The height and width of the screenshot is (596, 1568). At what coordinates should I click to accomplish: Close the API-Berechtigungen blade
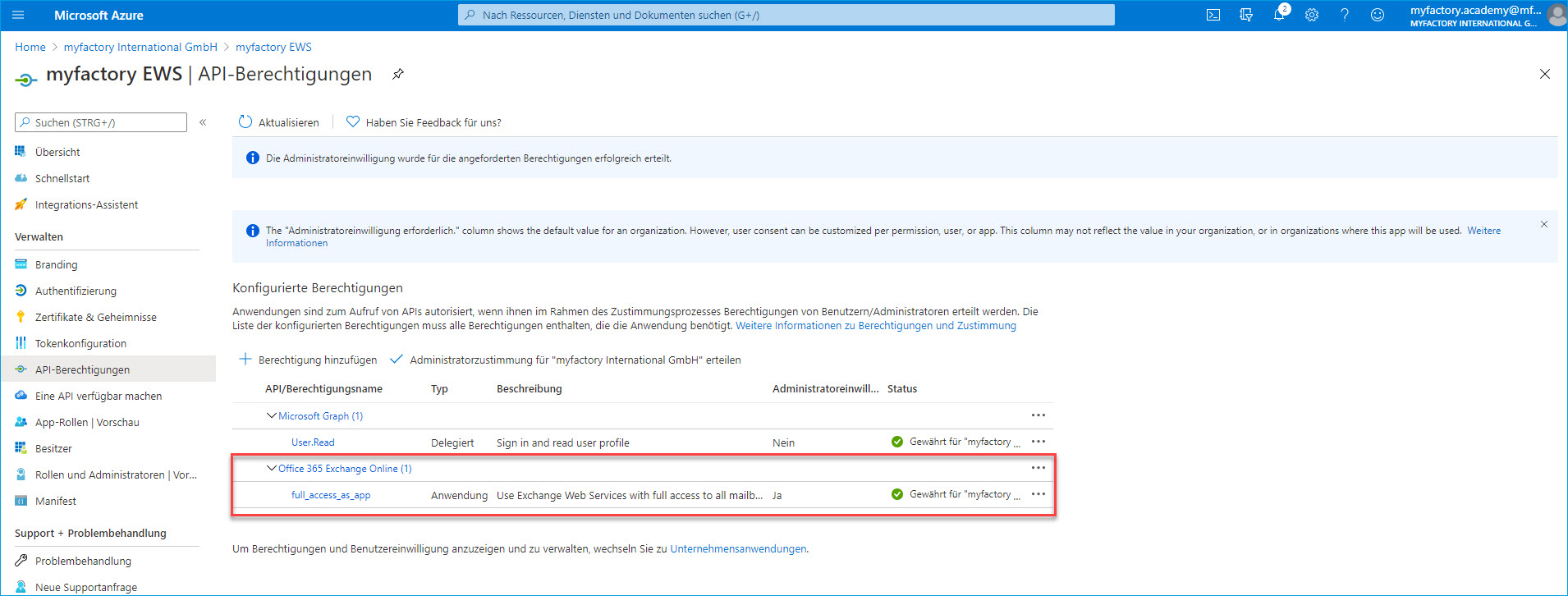click(1545, 74)
